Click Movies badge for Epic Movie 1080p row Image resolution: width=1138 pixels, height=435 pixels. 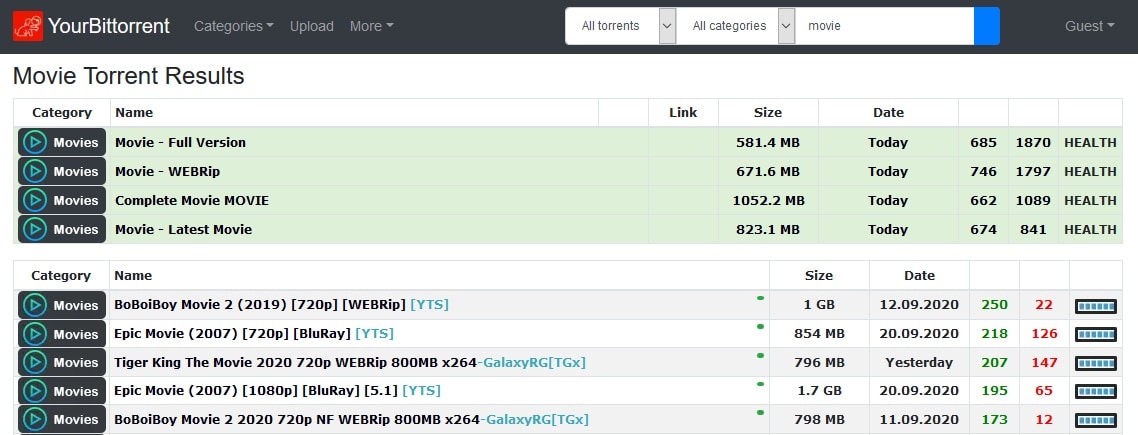tap(62, 391)
